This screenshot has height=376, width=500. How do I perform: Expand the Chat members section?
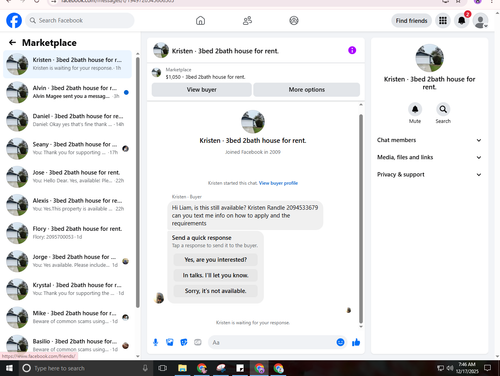pyautogui.click(x=429, y=140)
